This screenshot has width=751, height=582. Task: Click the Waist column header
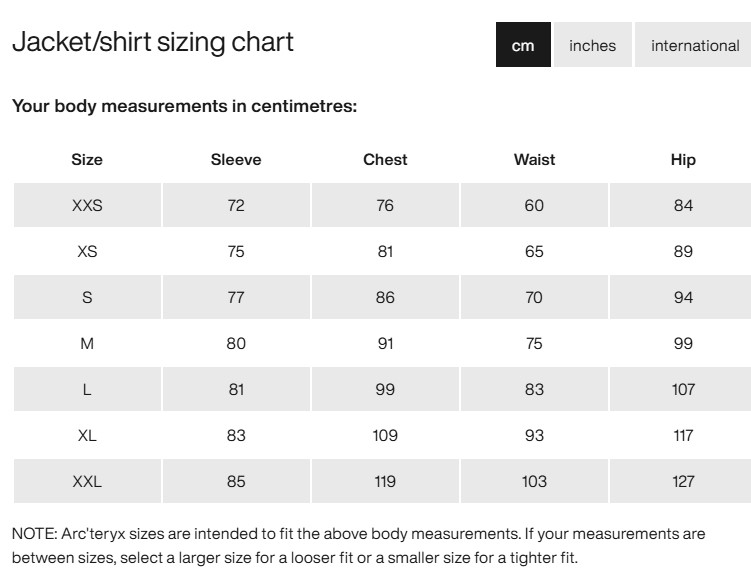(534, 159)
